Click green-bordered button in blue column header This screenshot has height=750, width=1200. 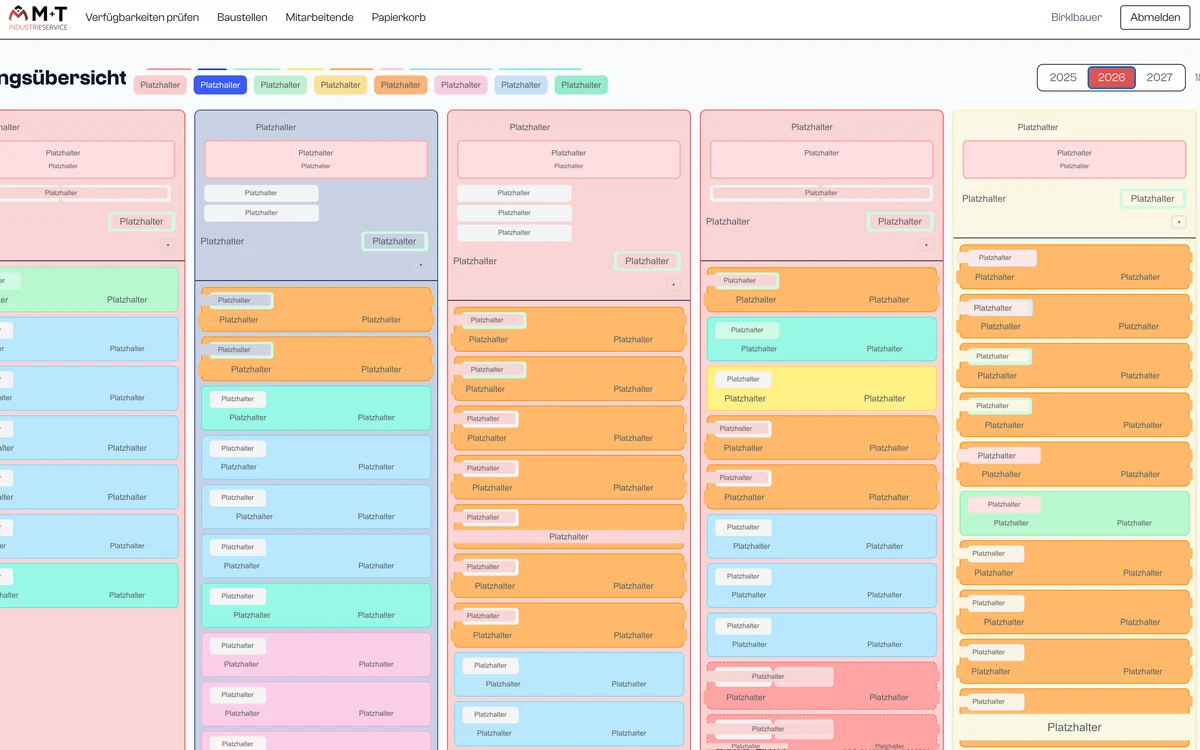click(394, 241)
